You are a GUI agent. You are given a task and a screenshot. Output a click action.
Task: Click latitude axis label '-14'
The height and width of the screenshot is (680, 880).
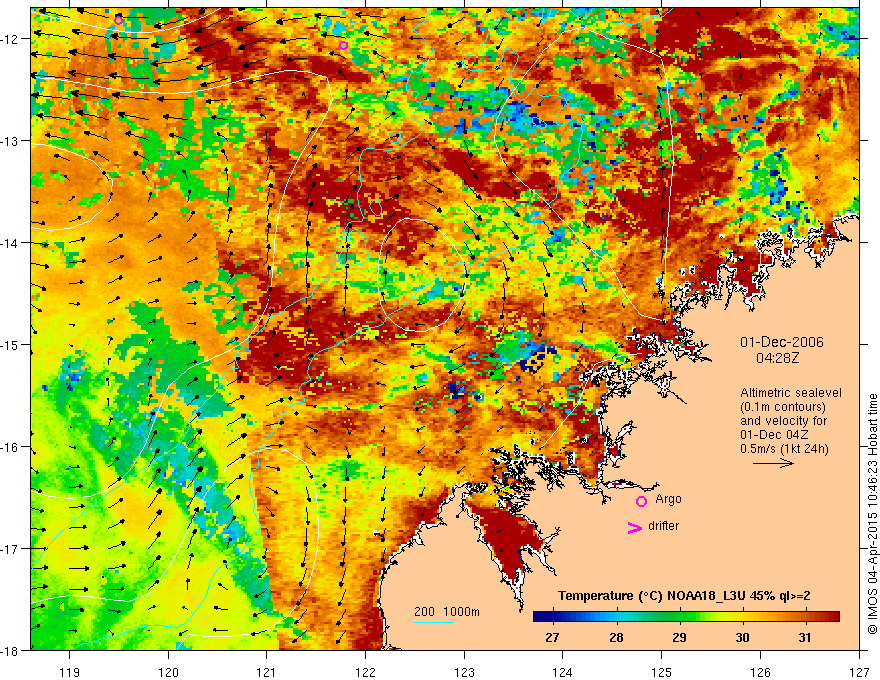tap(10, 243)
